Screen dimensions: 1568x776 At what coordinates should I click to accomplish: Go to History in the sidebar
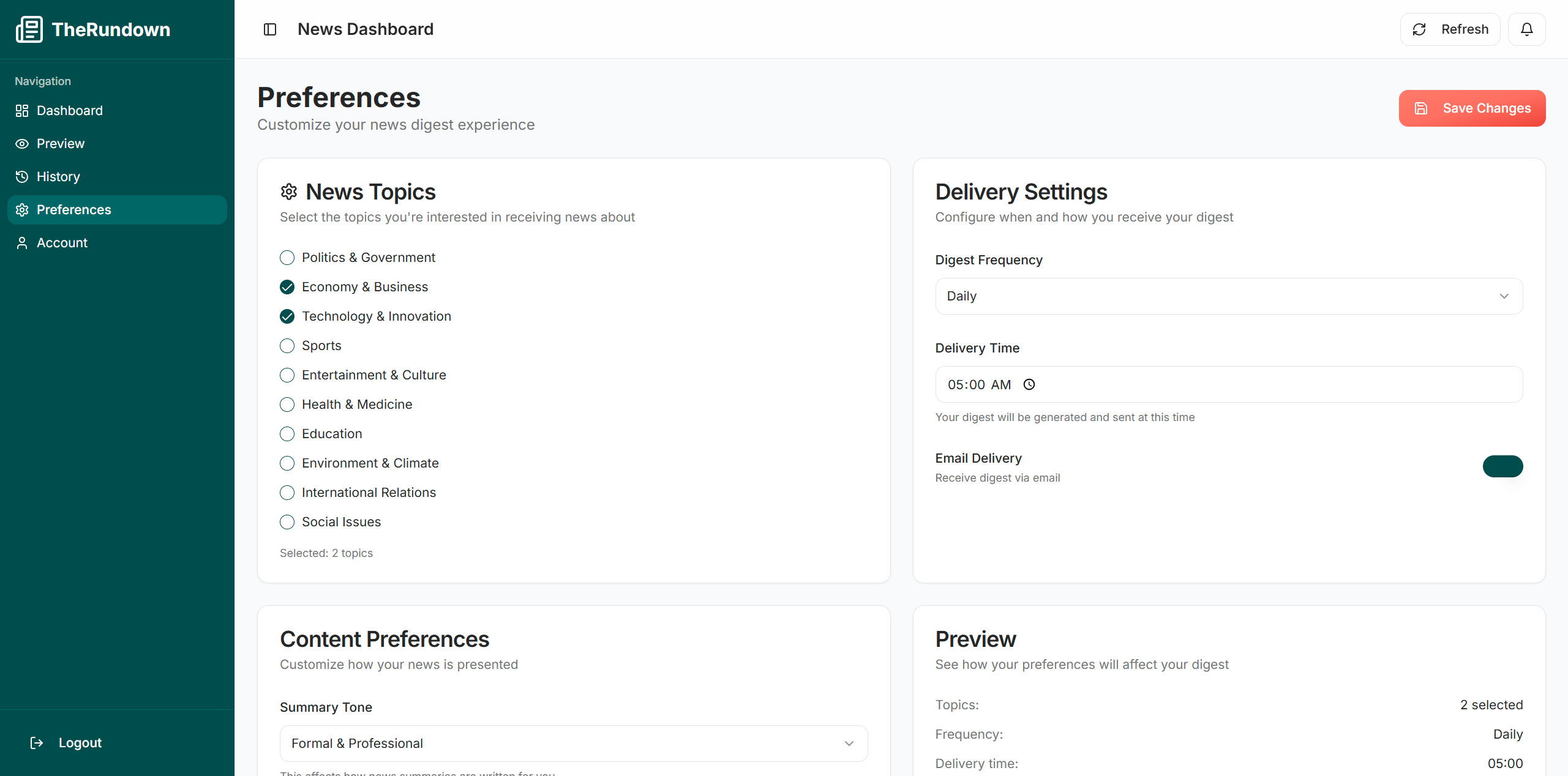[x=58, y=176]
